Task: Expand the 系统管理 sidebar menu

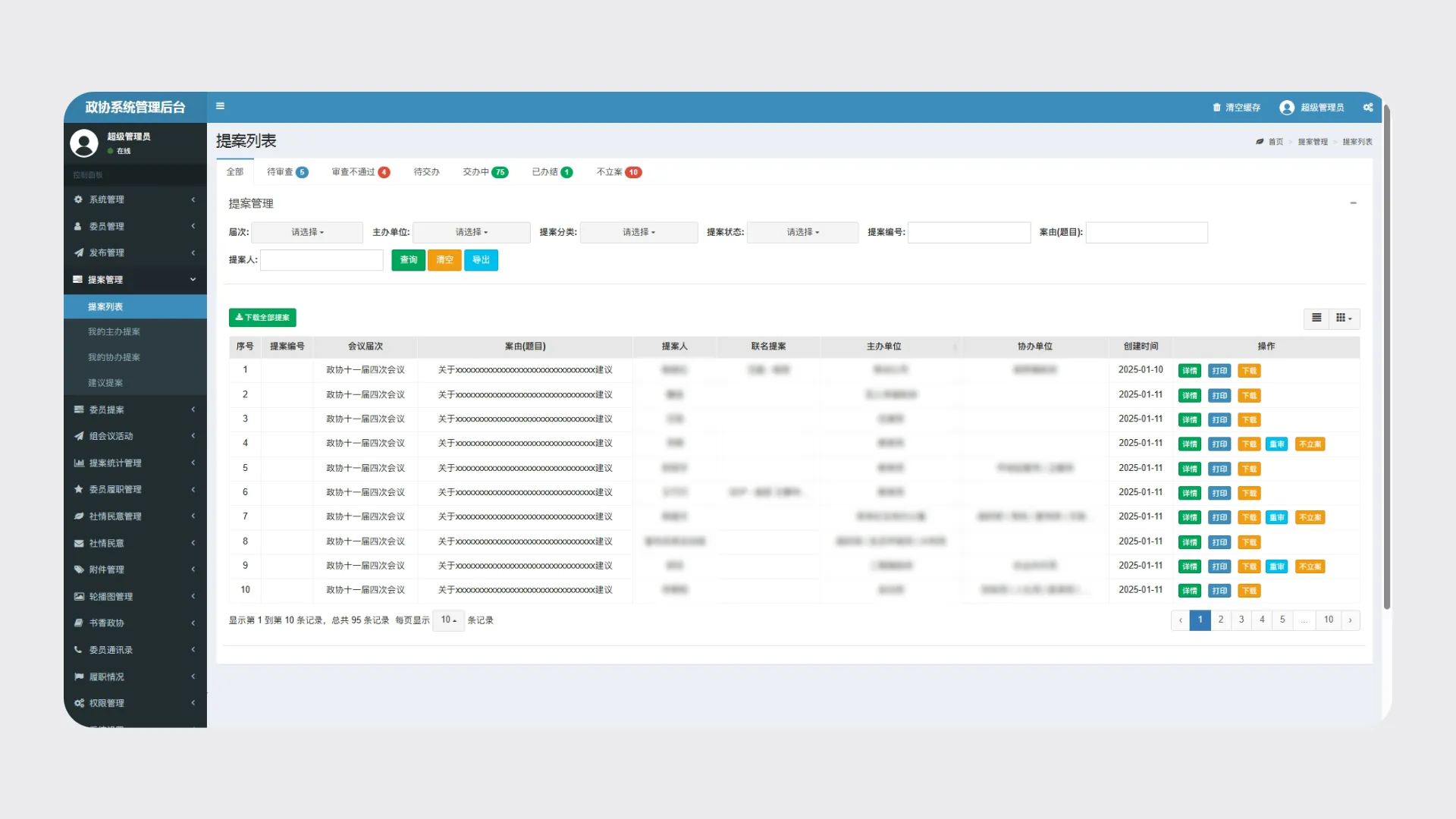Action: tap(134, 199)
